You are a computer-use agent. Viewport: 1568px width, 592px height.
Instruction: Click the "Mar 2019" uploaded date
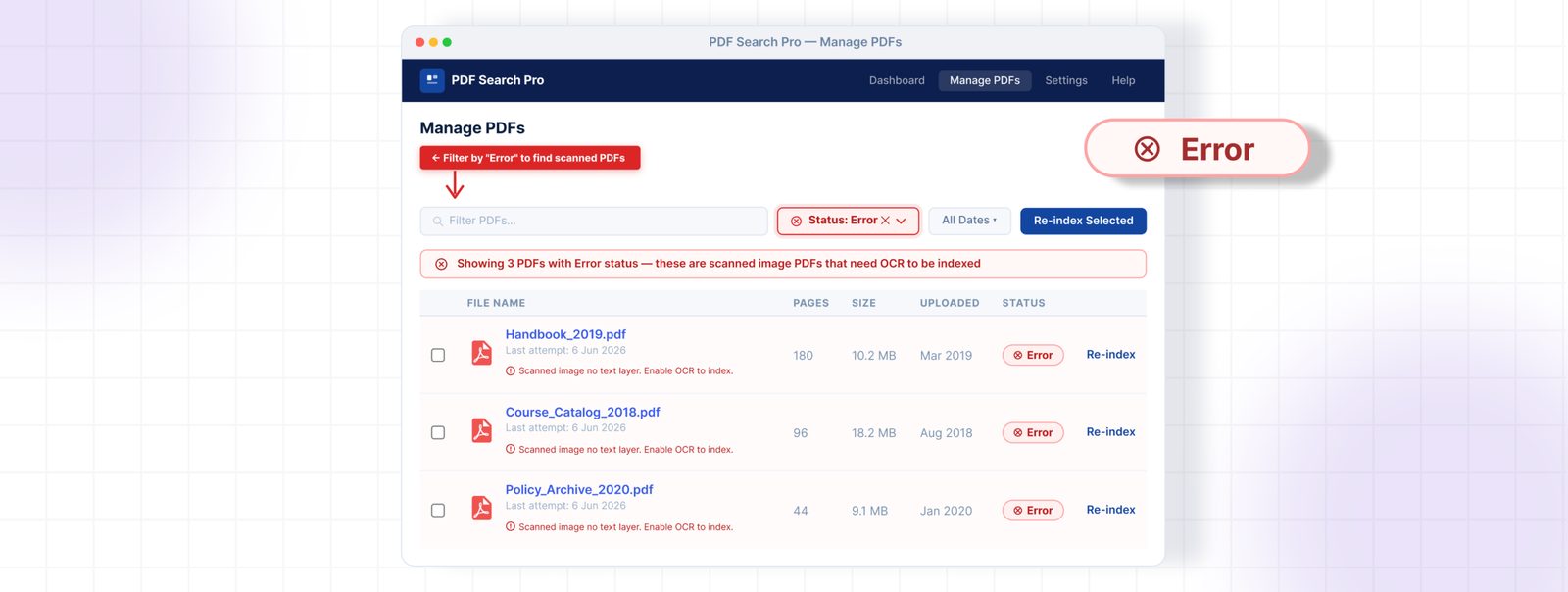[x=946, y=356]
